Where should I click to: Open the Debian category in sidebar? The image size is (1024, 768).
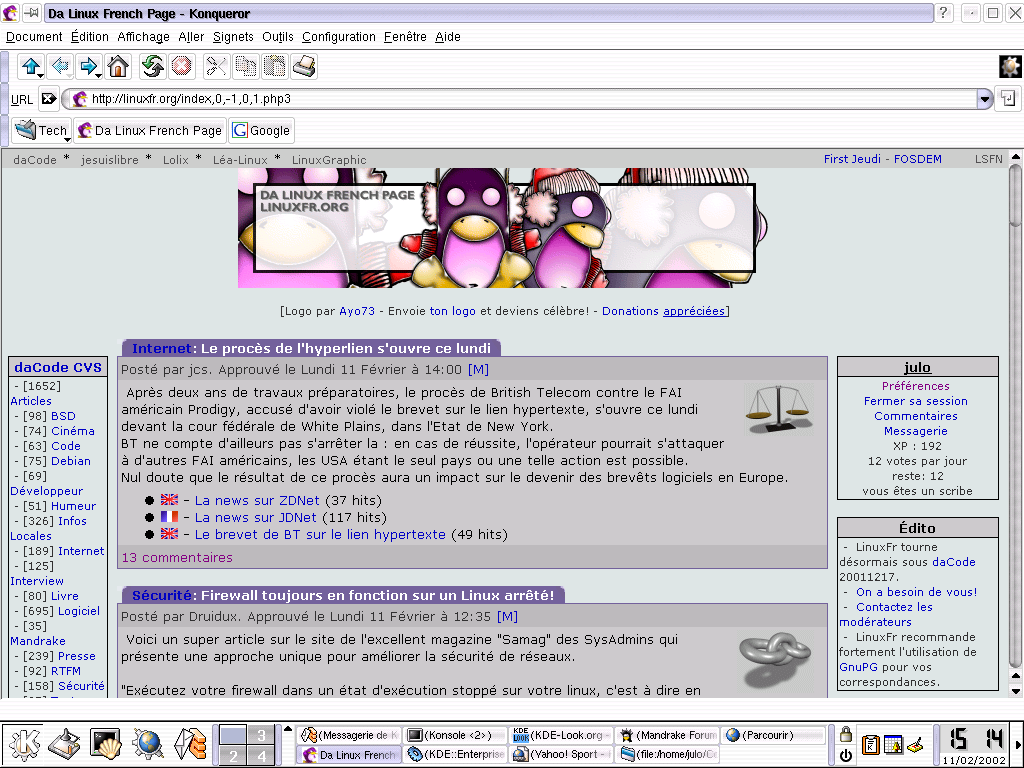pos(71,461)
